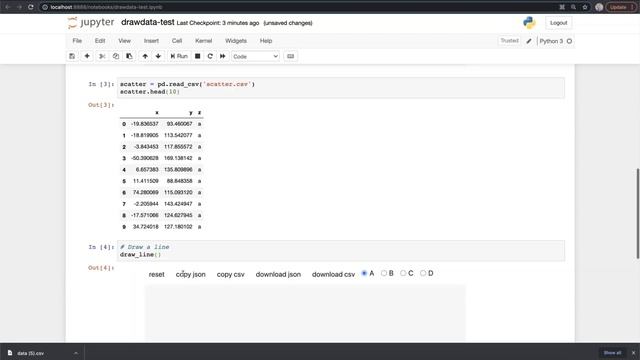Open the Help menu
This screenshot has width=640, height=360.
click(x=266, y=41)
